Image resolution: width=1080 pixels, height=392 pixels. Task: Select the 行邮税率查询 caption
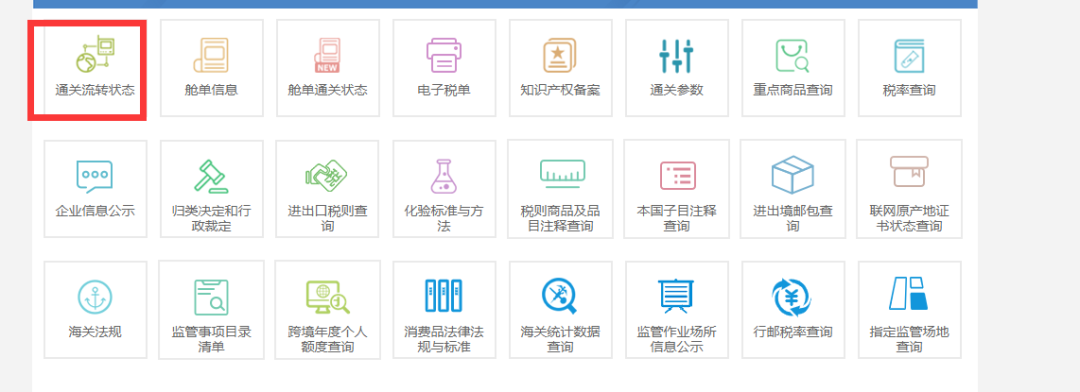coord(793,332)
